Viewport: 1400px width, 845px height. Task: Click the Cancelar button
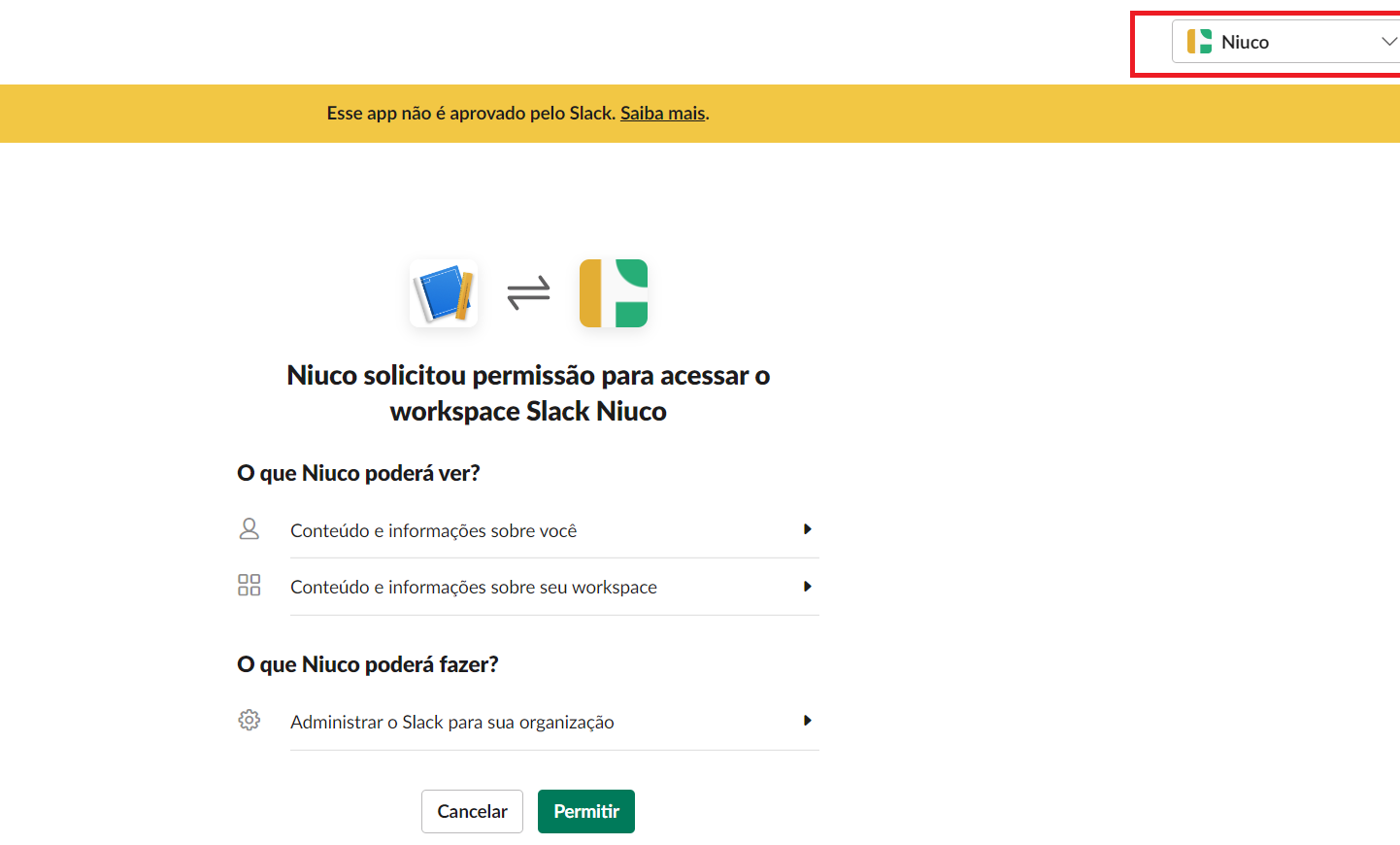(x=472, y=811)
